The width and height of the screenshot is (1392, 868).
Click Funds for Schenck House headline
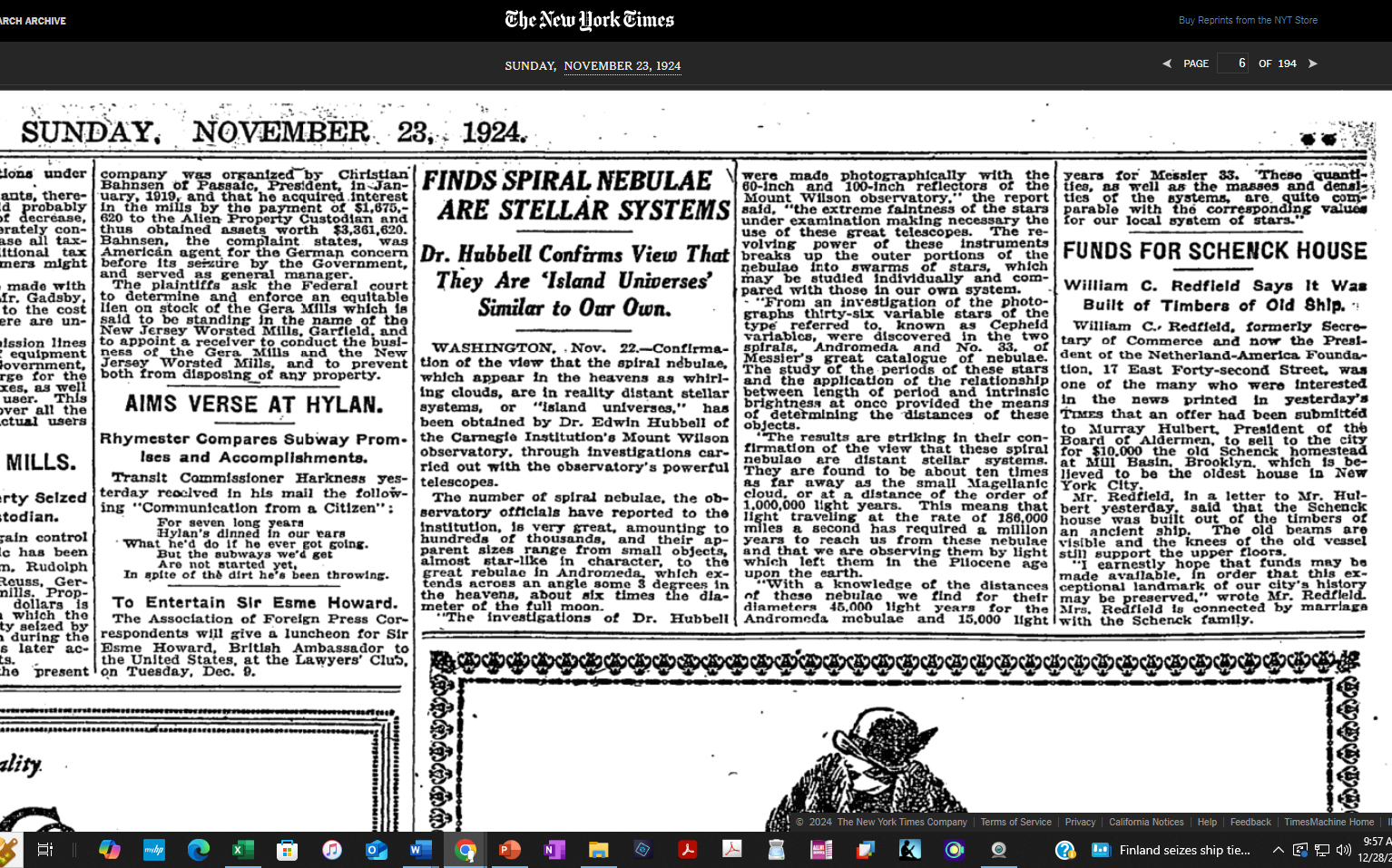click(1215, 250)
